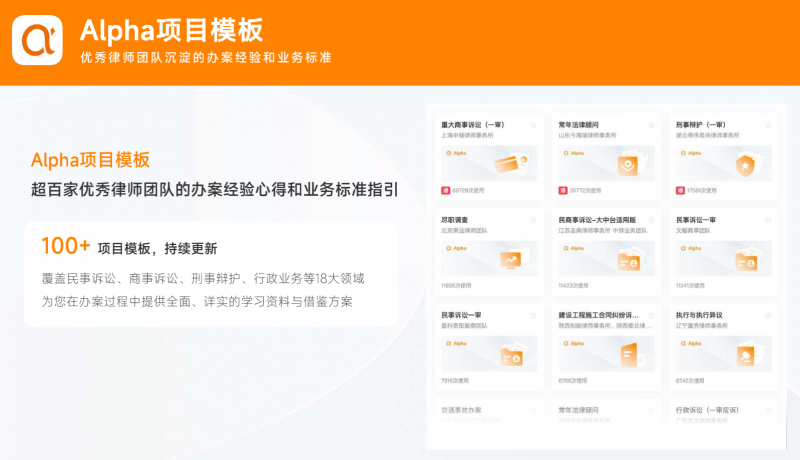Viewport: 800px width, 460px height.
Task: Click the orange Alpha项目模板 subheading
Action: point(90,160)
